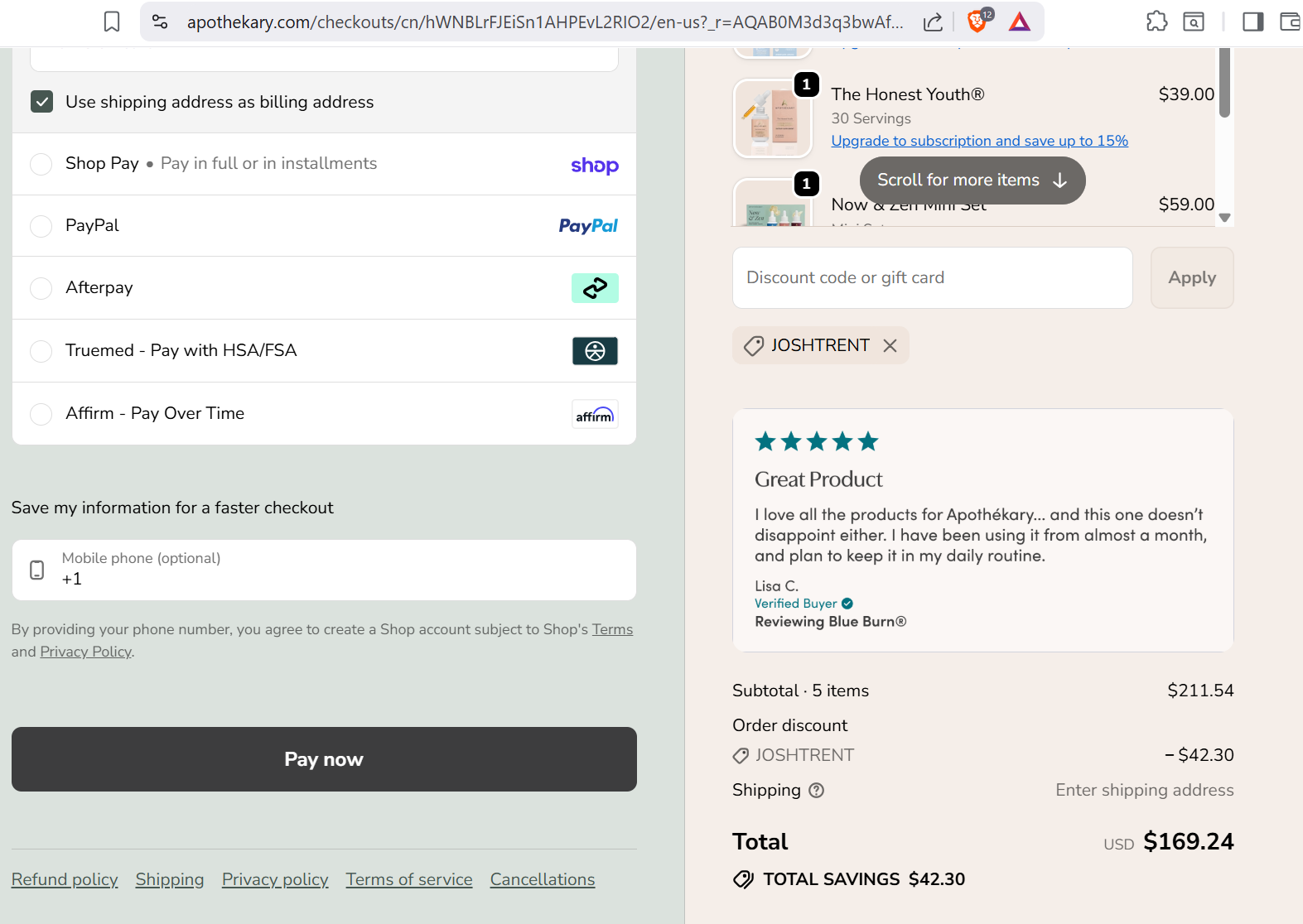1303x924 pixels.
Task: Choose Truemed - Pay with HSA/FSA
Action: (x=41, y=351)
